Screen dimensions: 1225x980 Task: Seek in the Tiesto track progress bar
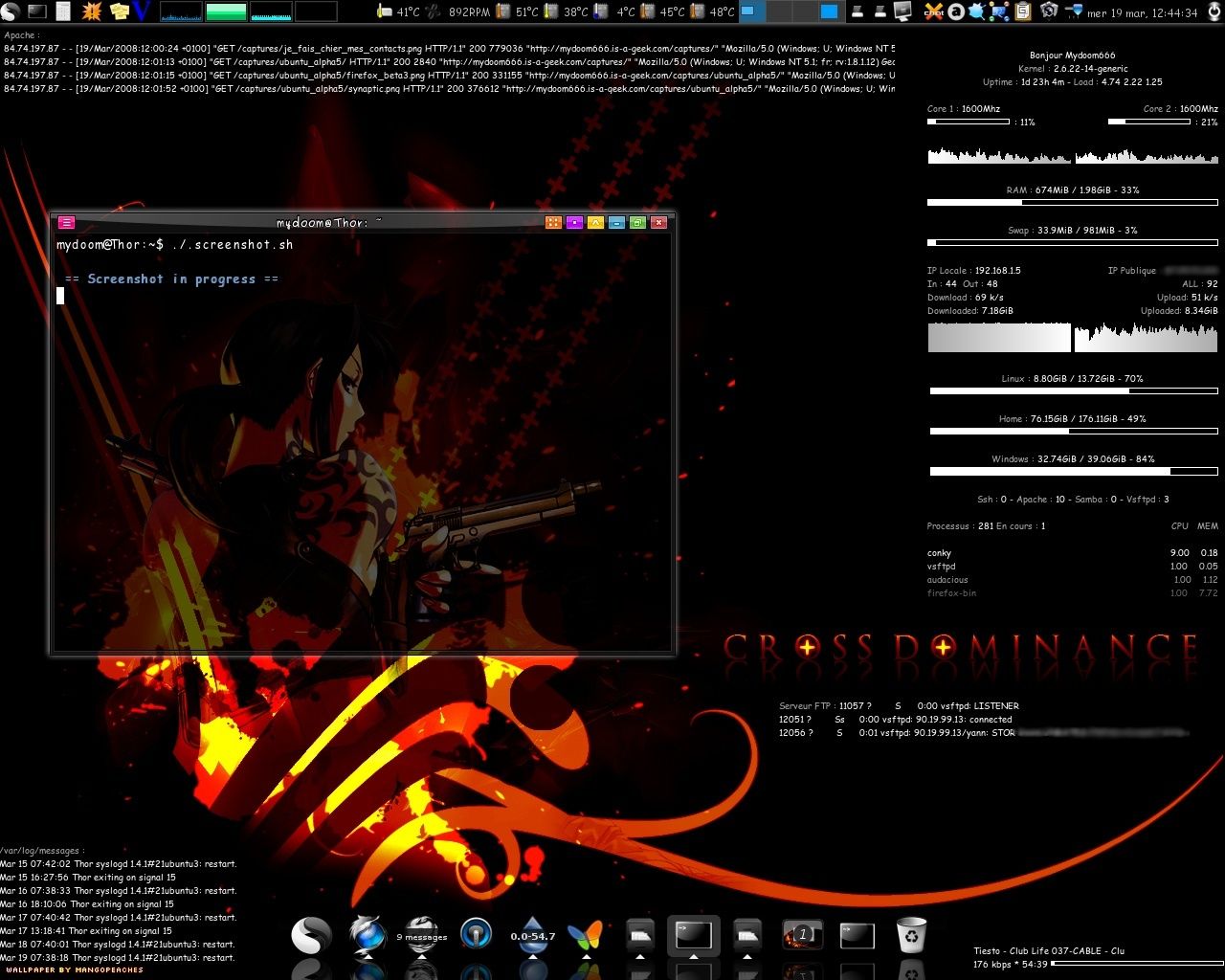(1136, 964)
